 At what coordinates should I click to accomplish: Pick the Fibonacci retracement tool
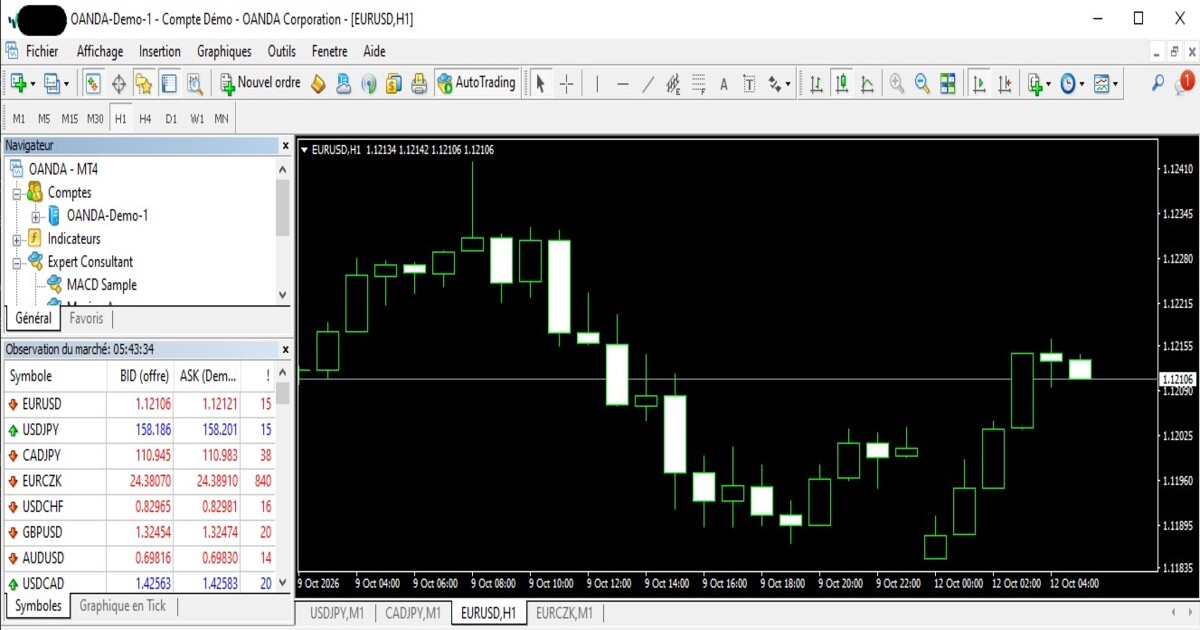tap(698, 84)
